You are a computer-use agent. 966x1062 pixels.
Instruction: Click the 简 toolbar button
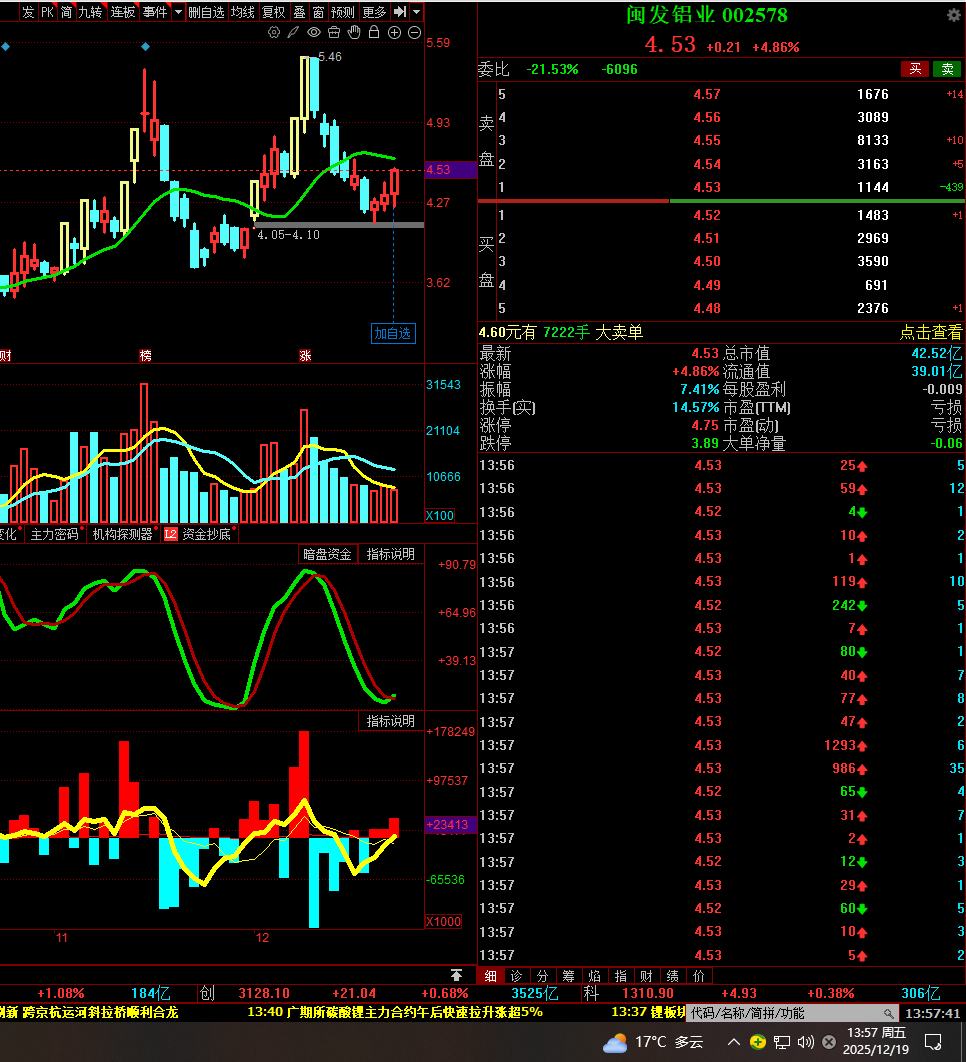click(x=66, y=12)
